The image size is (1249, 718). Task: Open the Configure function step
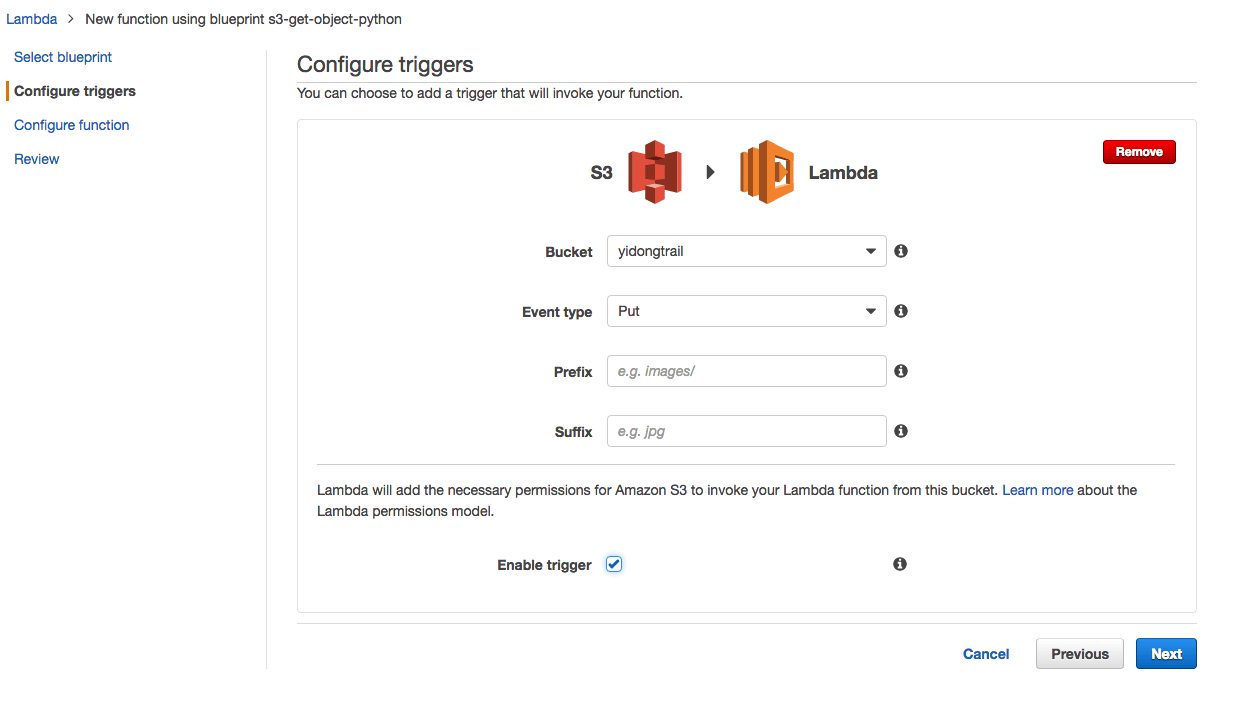point(72,125)
